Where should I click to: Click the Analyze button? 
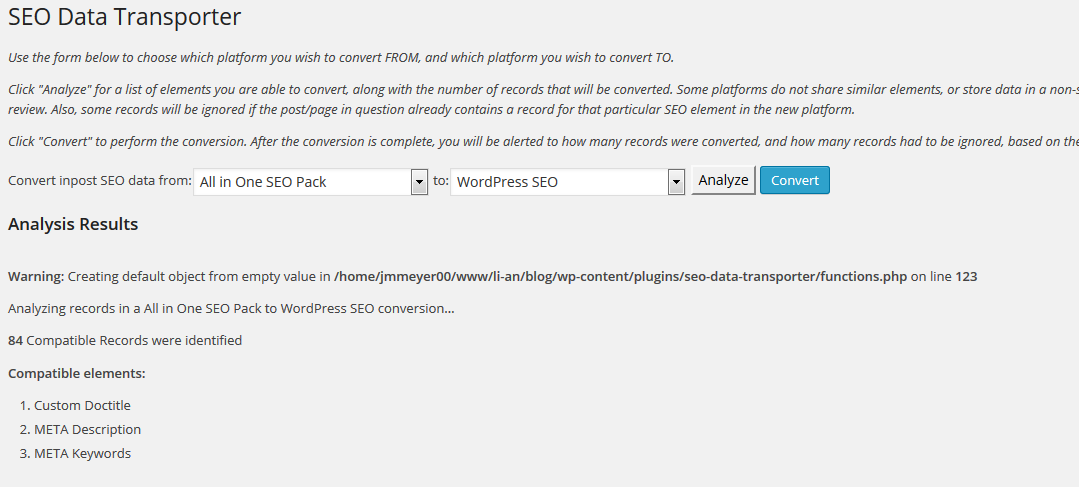click(x=723, y=180)
